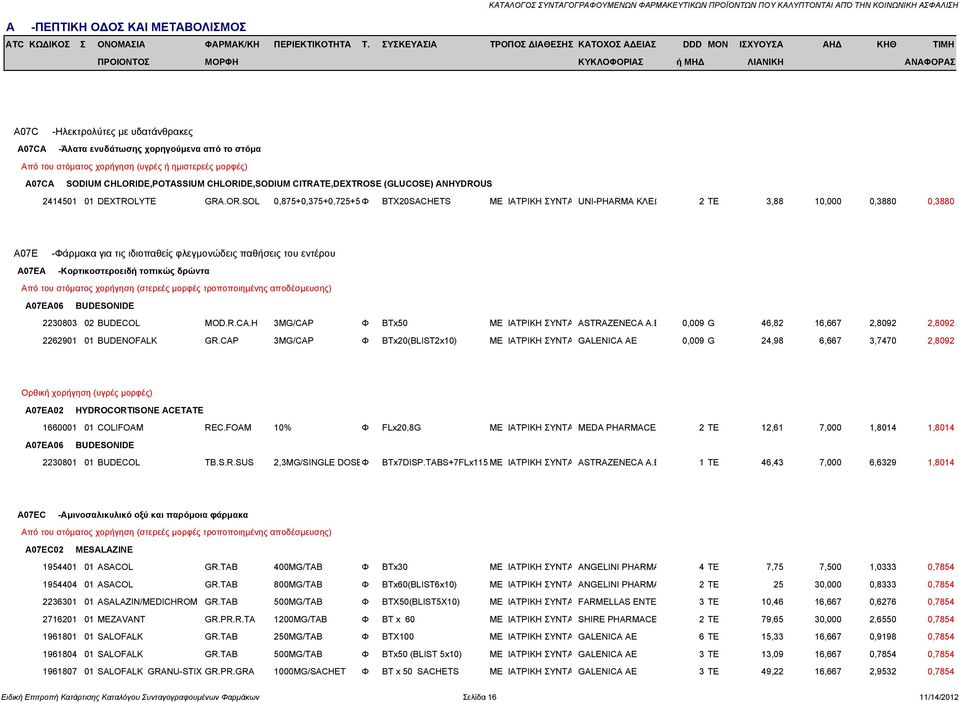This screenshot has height=703, width=959.
Task: Click packaging BTX20SACHETS
Action: tap(416, 201)
